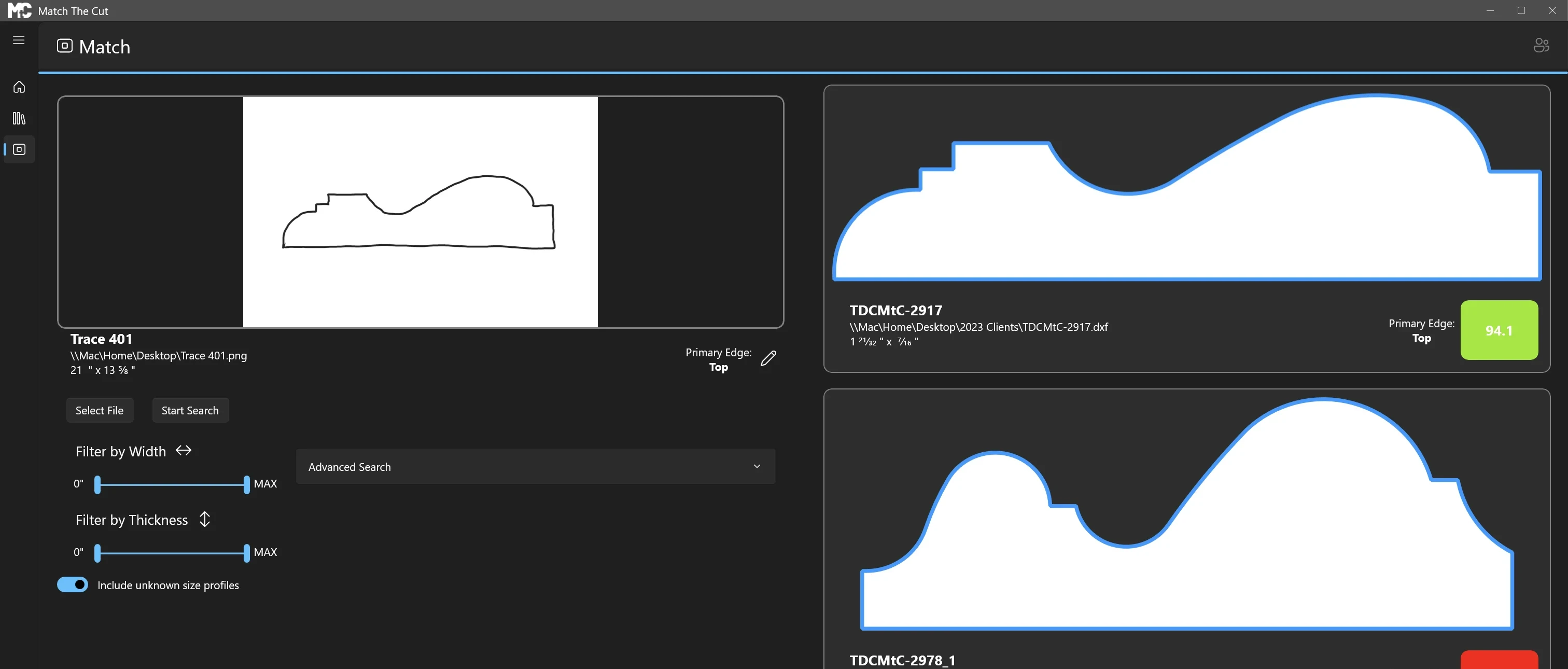Open the hamburger navigation menu
1568x669 pixels.
(x=19, y=39)
